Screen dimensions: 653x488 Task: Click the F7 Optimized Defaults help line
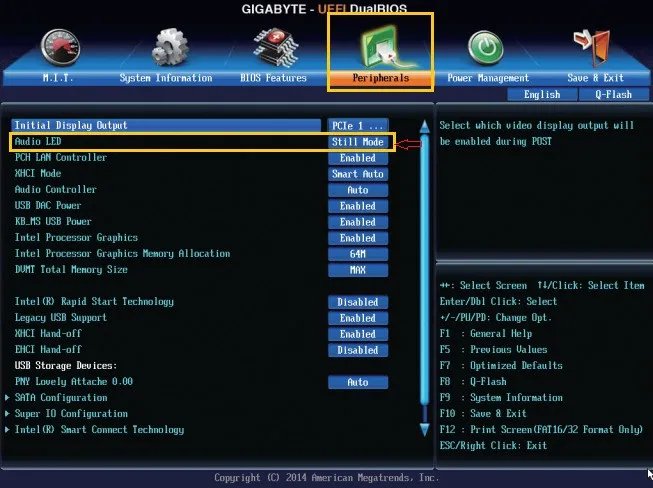(501, 366)
